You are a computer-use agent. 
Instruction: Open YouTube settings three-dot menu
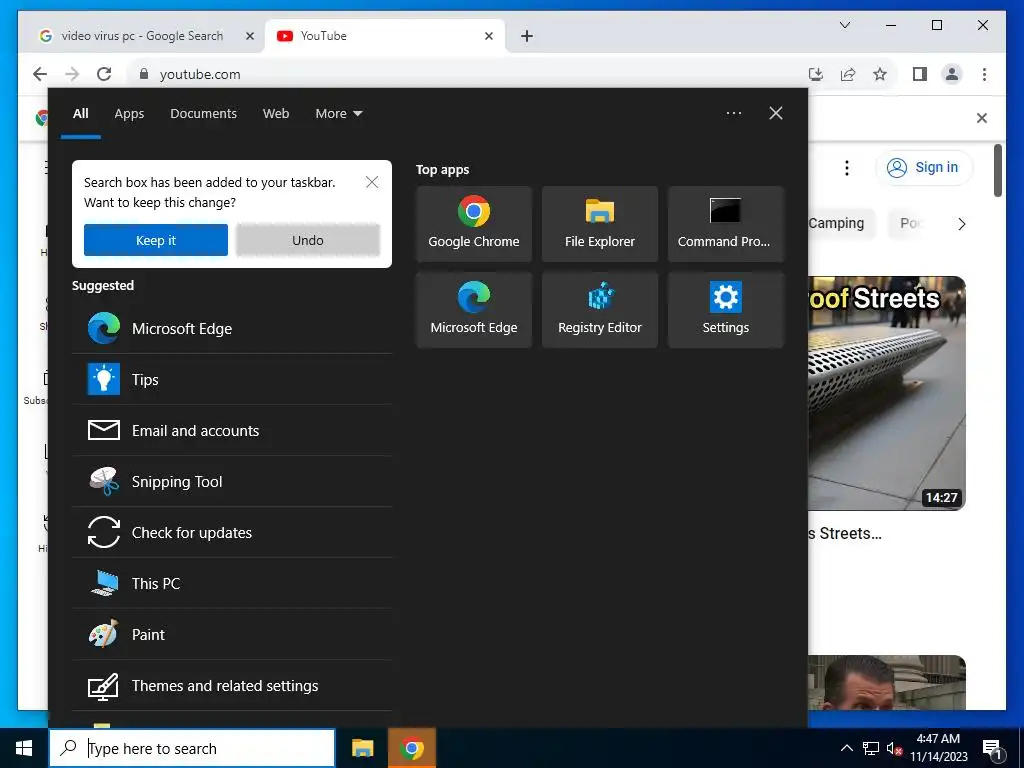tap(846, 168)
